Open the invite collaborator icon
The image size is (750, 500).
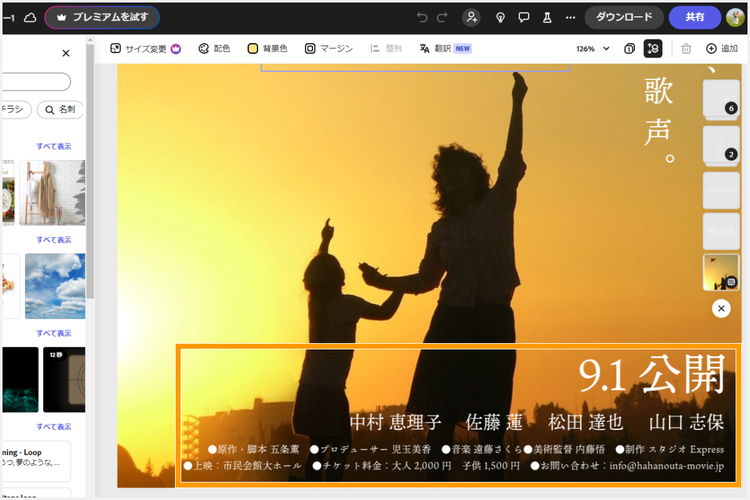point(472,18)
